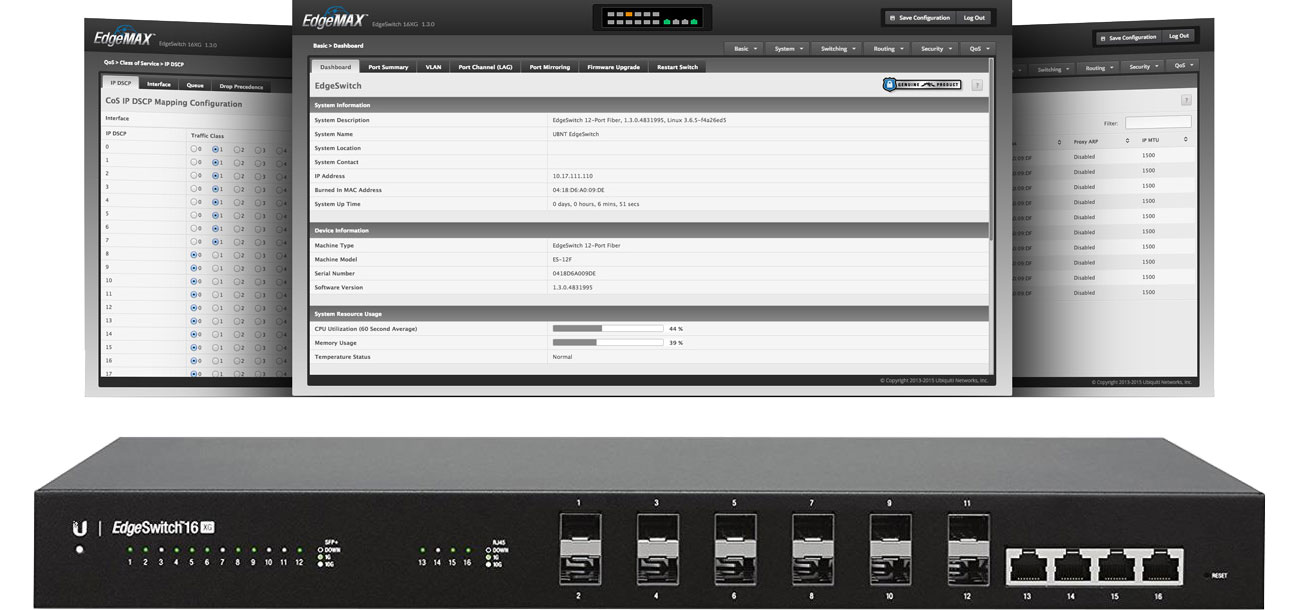Viewport: 1300px width, 610px height.
Task: Click Save Configuration in the center window
Action: pyautogui.click(x=919, y=17)
